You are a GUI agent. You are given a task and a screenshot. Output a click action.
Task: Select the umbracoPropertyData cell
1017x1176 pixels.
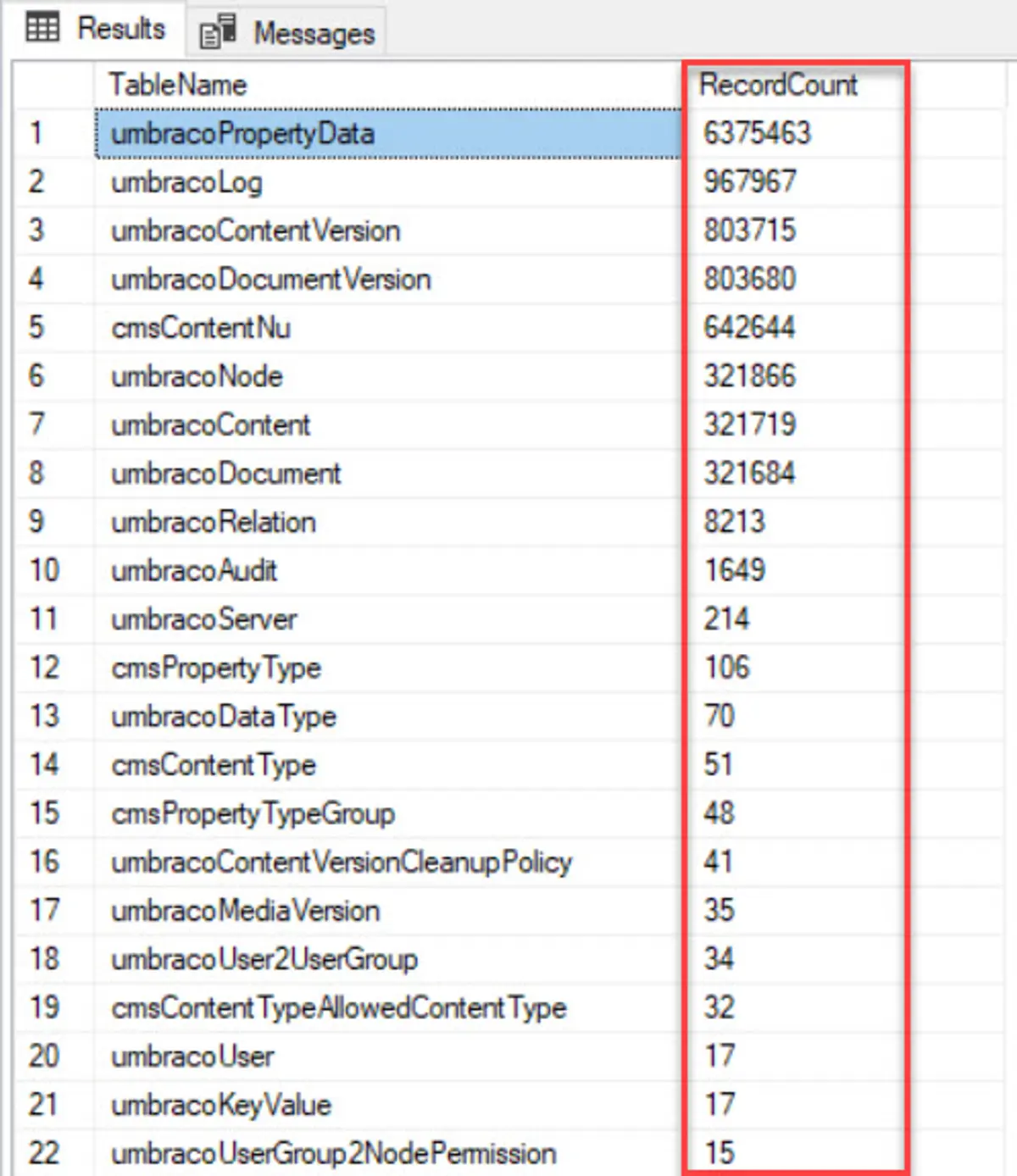[x=242, y=134]
